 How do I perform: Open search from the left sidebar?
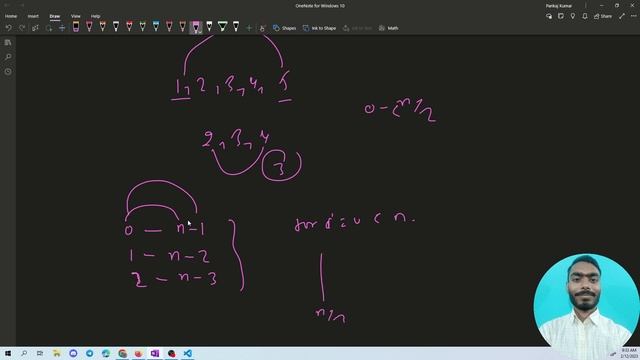click(x=8, y=57)
